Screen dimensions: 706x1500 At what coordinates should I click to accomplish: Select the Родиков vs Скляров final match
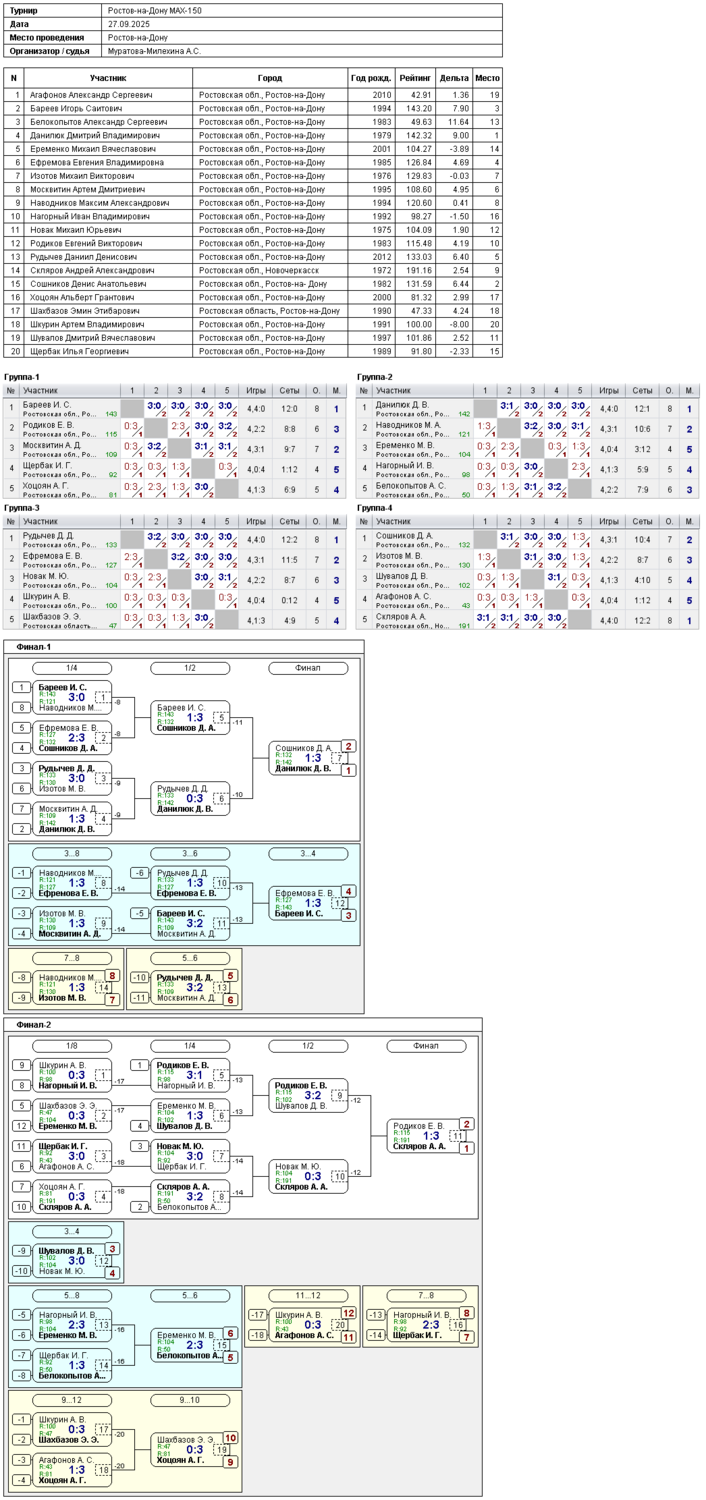click(x=430, y=1135)
